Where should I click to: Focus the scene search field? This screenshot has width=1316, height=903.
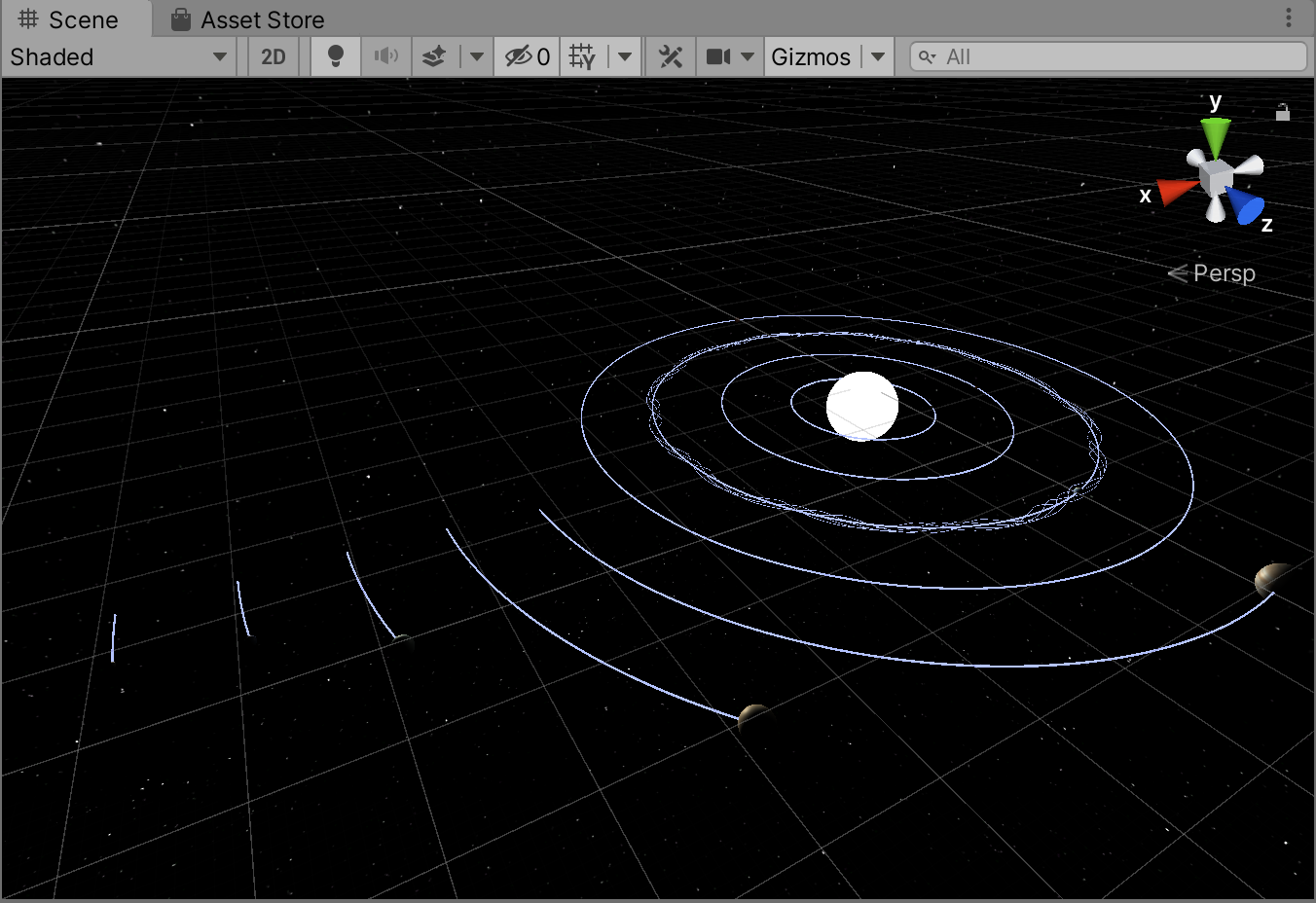pyautogui.click(x=1108, y=56)
